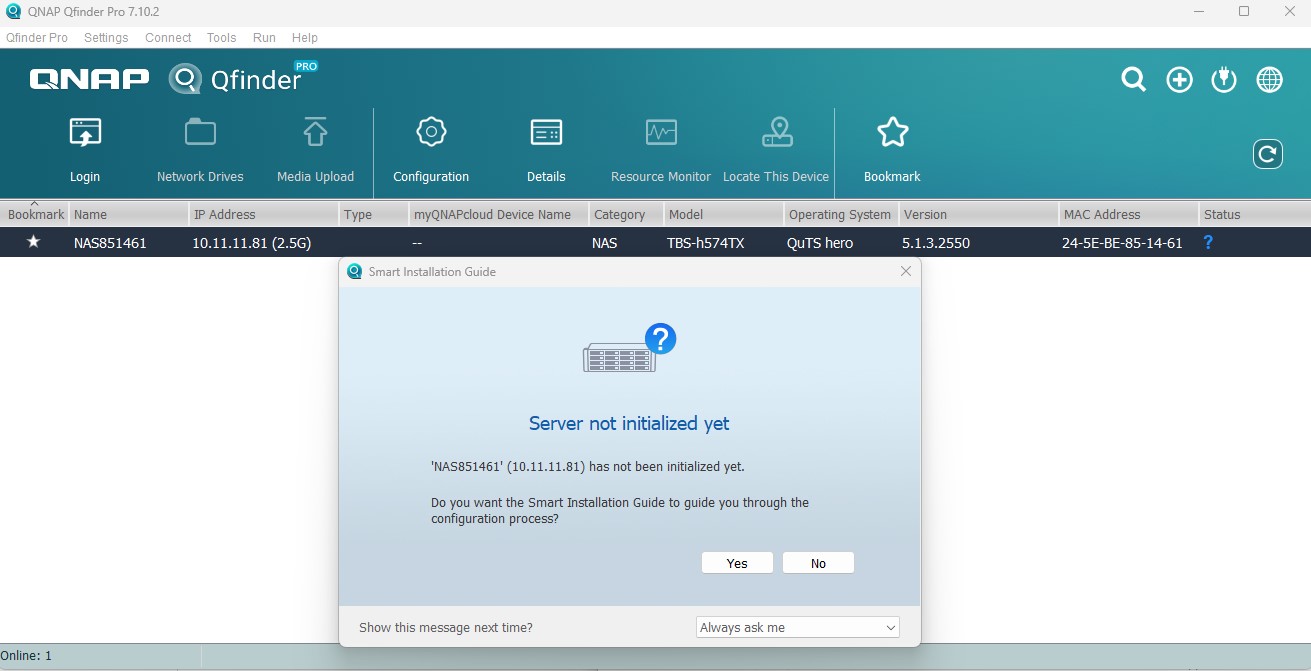The image size is (1311, 671).
Task: Select the 10.11.11.81 (2.5G) IP address cell
Action: [251, 242]
